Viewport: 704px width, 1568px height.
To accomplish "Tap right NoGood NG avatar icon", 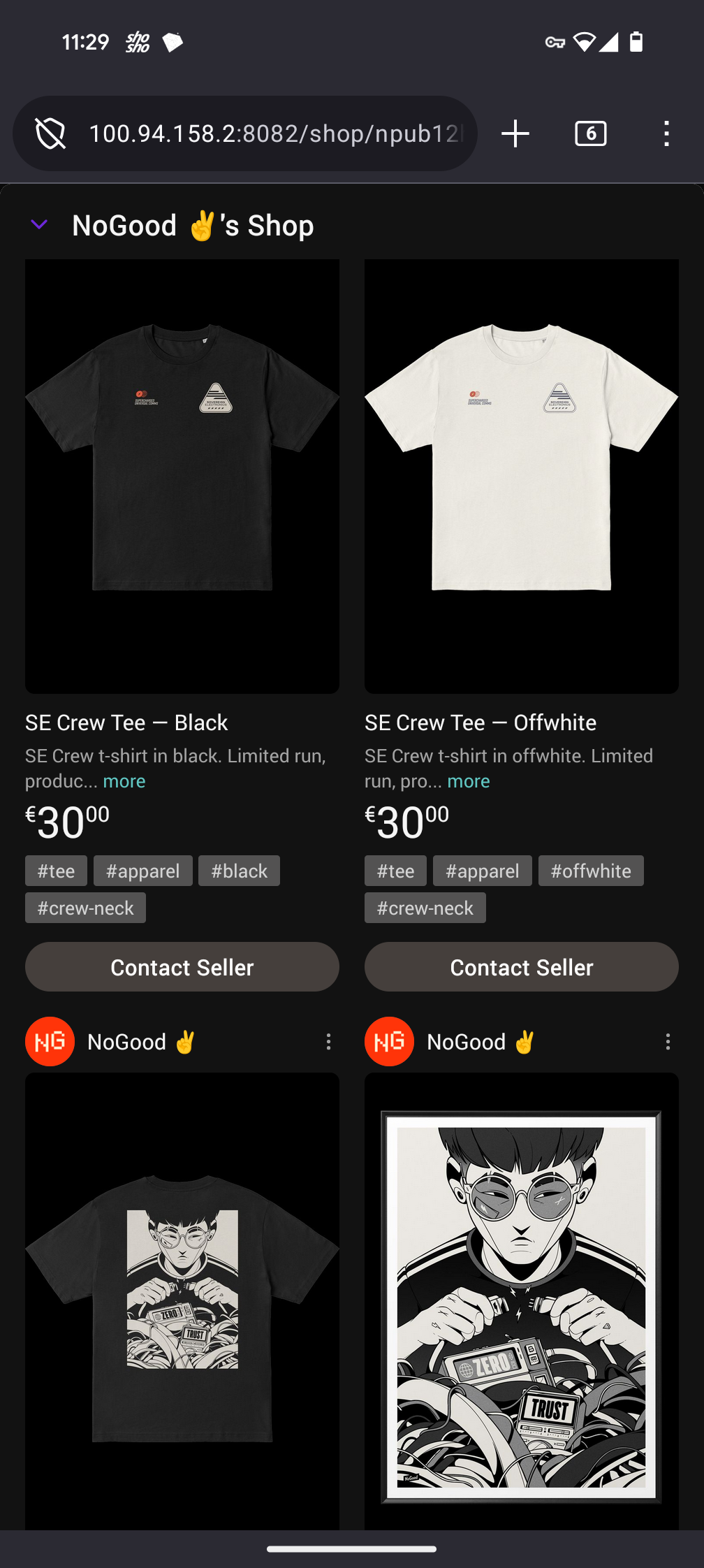I will coord(389,1041).
